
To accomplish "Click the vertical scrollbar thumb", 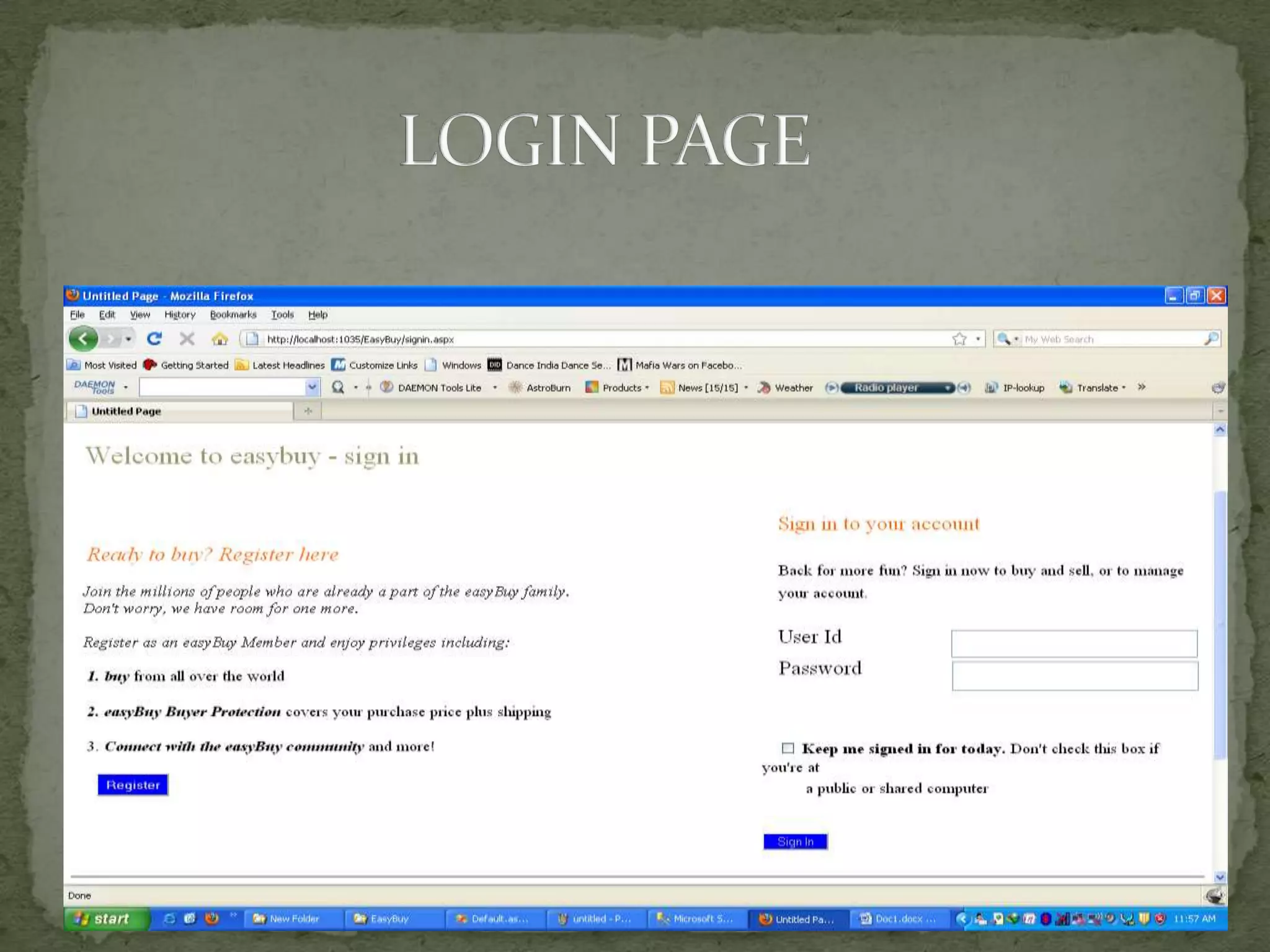I will [1220, 620].
